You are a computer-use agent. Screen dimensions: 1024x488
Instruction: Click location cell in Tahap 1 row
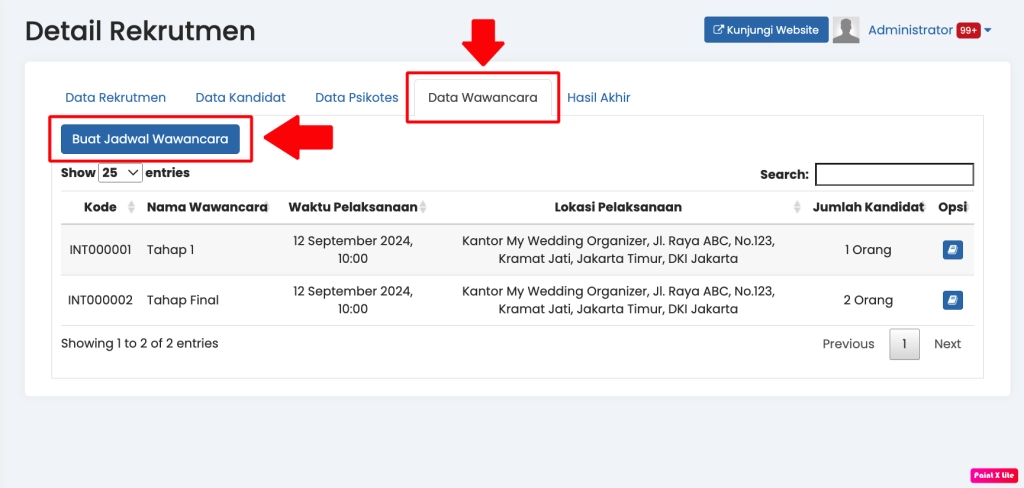(618, 250)
